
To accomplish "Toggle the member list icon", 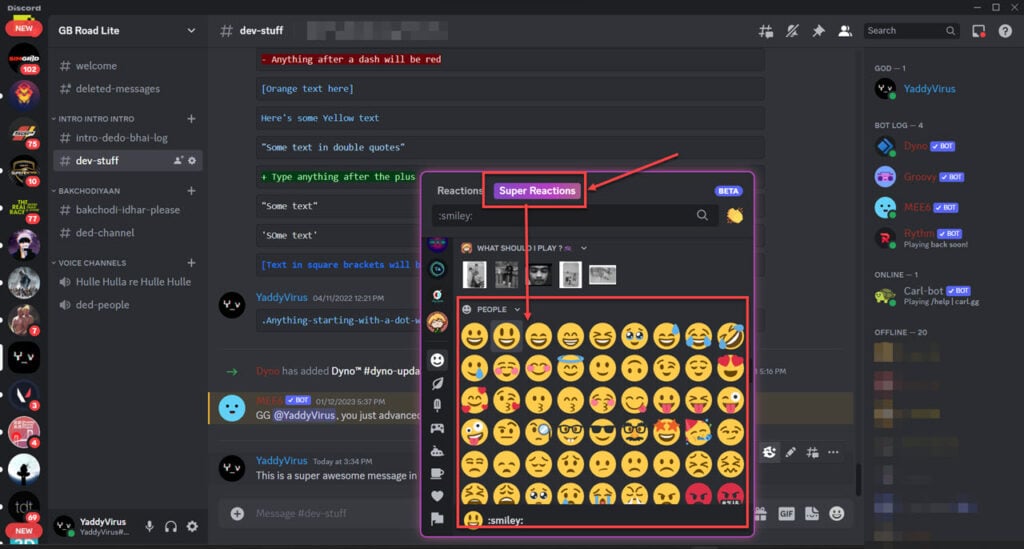I will [844, 31].
